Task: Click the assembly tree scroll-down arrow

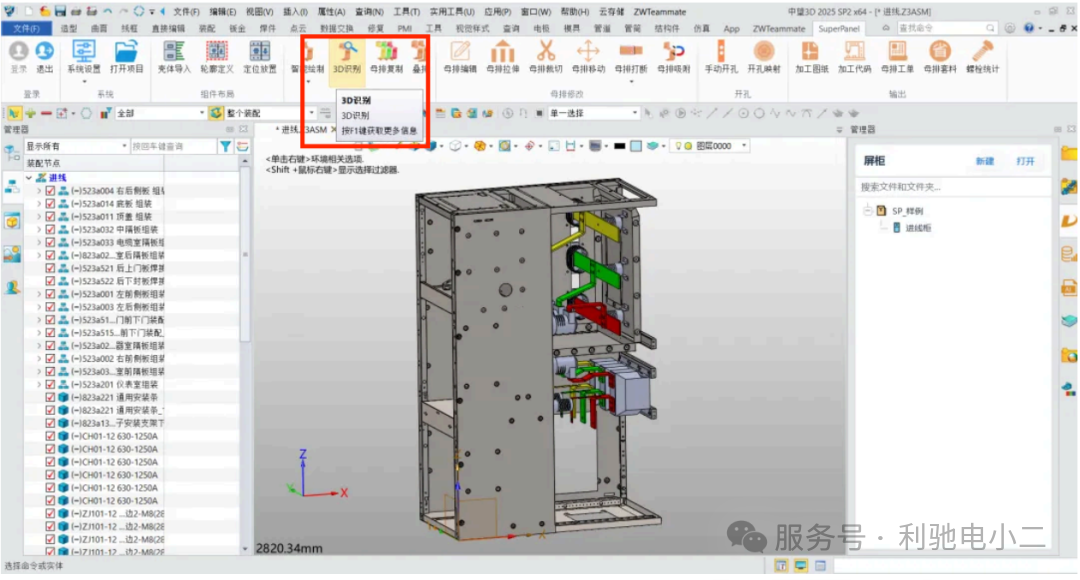Action: [x=245, y=549]
